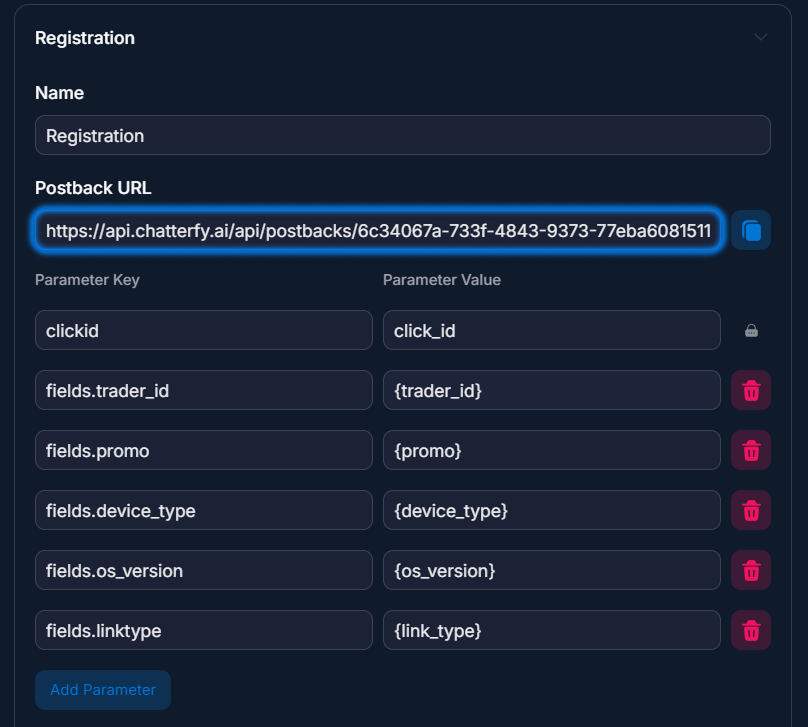This screenshot has width=808, height=727.
Task: Delete the fields.trader_id parameter row
Action: (751, 391)
